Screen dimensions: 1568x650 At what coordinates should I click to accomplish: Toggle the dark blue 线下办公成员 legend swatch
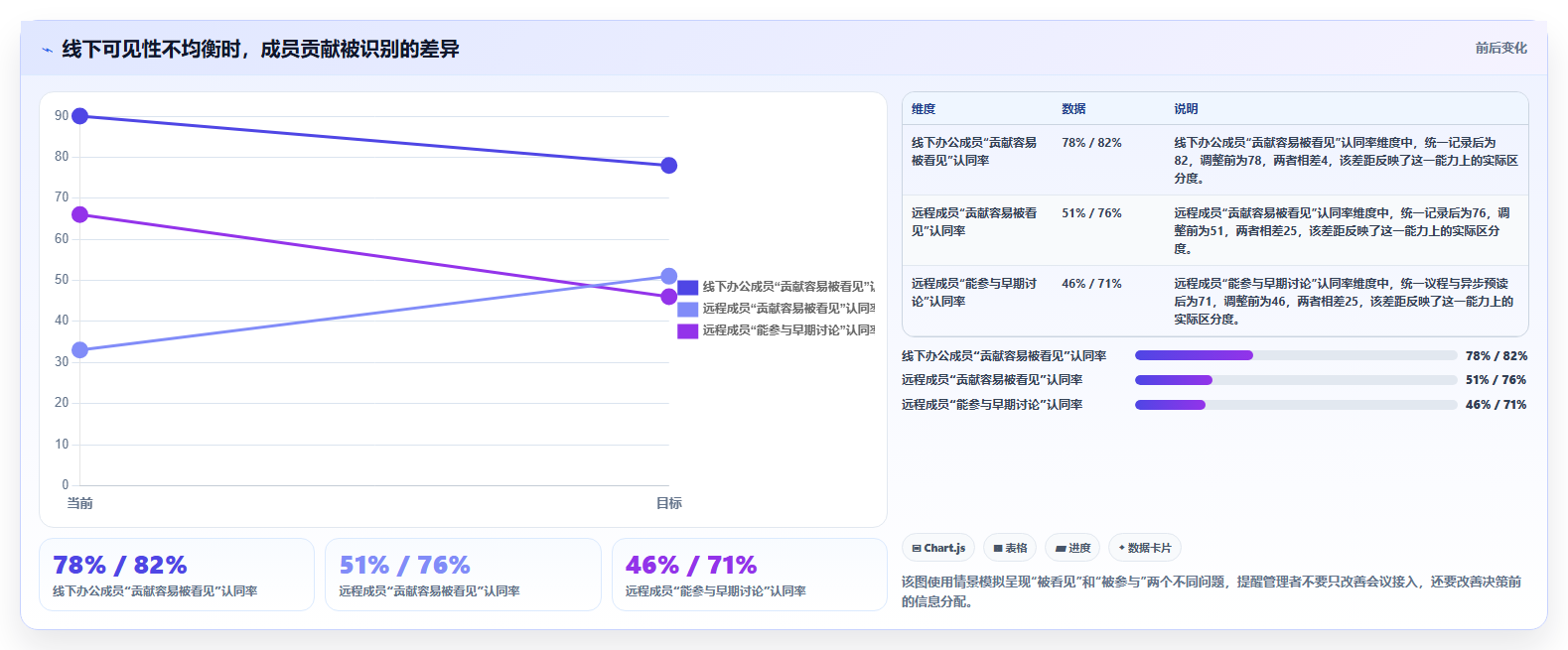(x=688, y=287)
